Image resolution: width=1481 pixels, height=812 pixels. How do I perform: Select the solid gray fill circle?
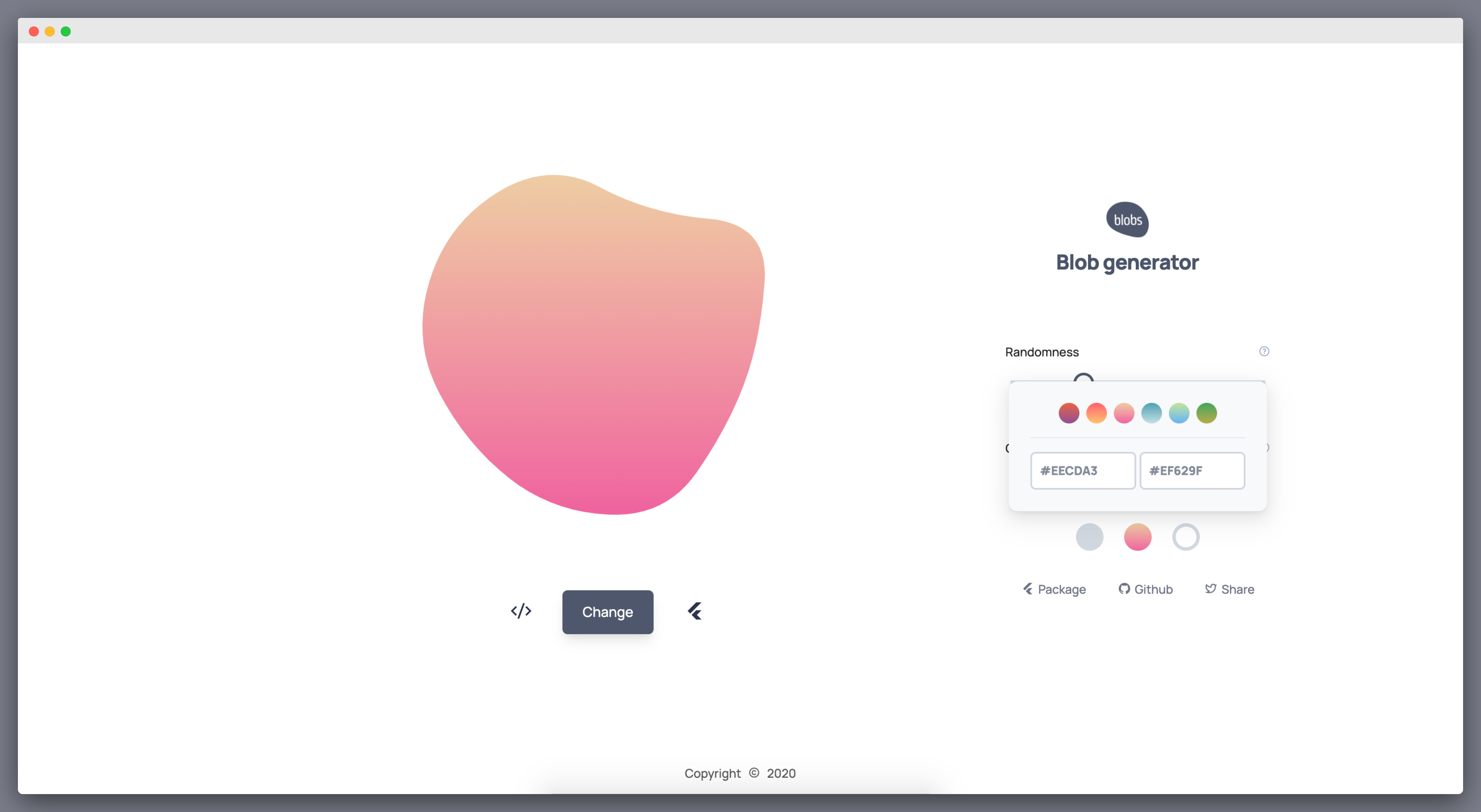coord(1089,537)
